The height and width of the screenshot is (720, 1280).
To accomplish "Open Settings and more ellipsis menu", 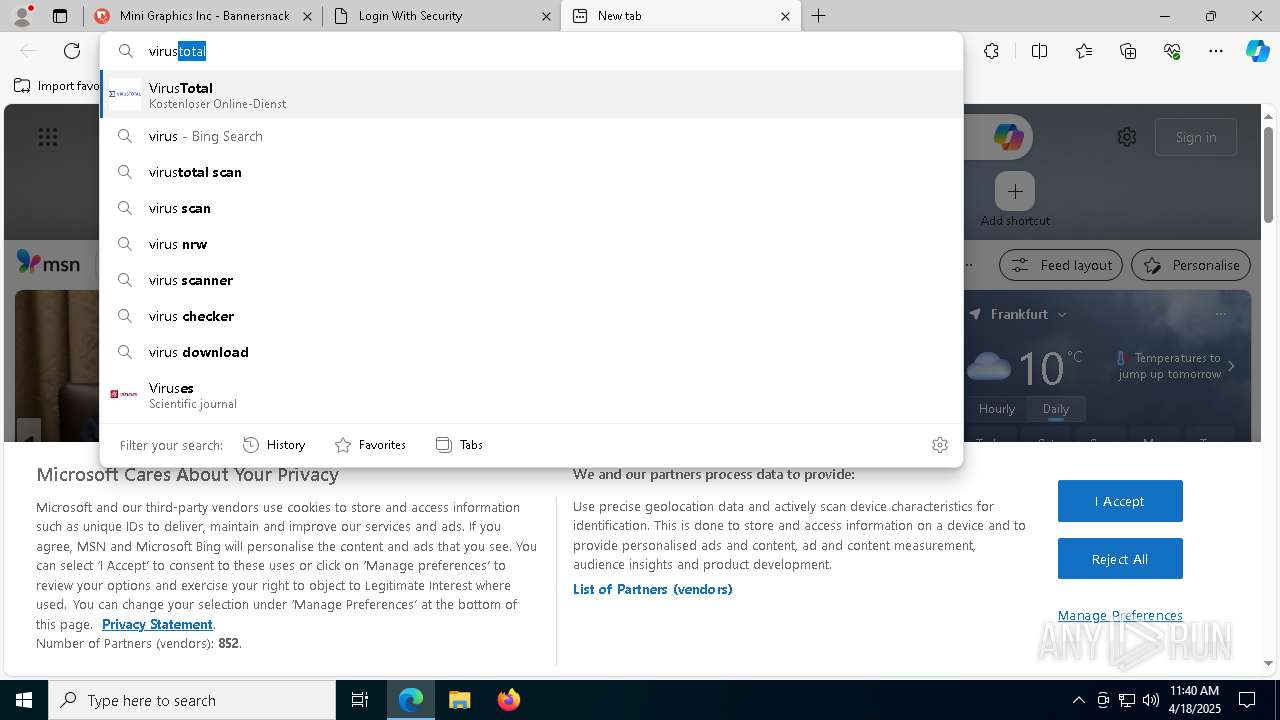I will coord(1216,51).
